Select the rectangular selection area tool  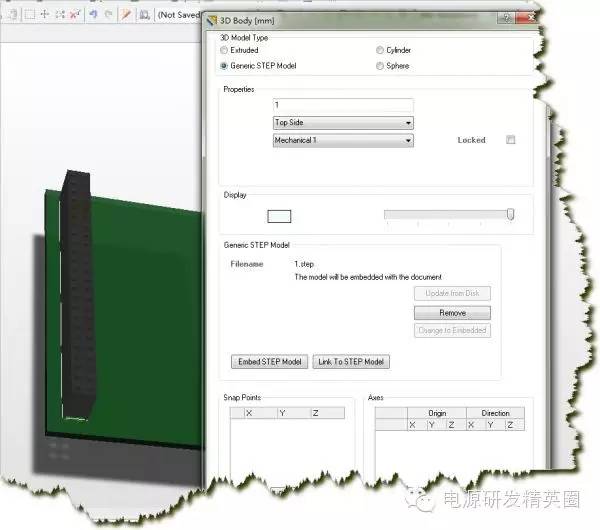pyautogui.click(x=29, y=15)
